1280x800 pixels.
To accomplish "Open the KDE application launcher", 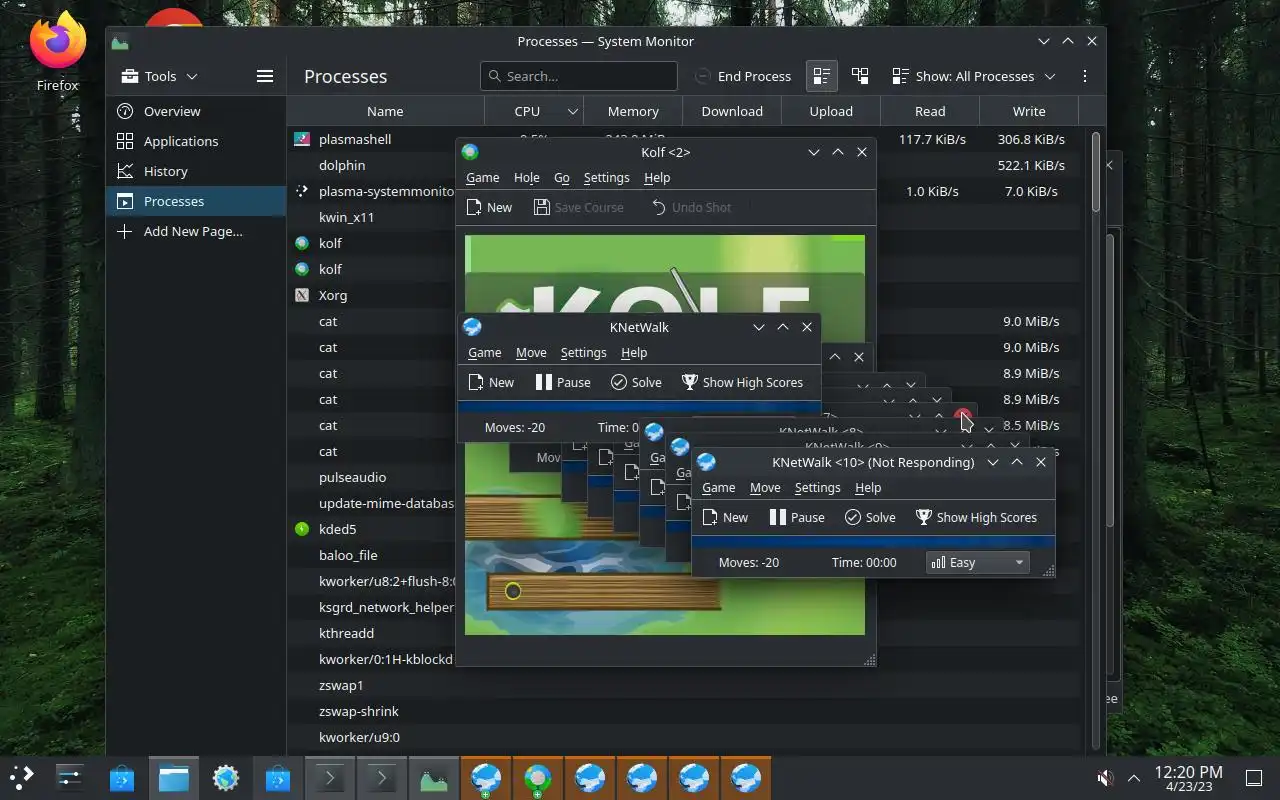I will point(22,777).
